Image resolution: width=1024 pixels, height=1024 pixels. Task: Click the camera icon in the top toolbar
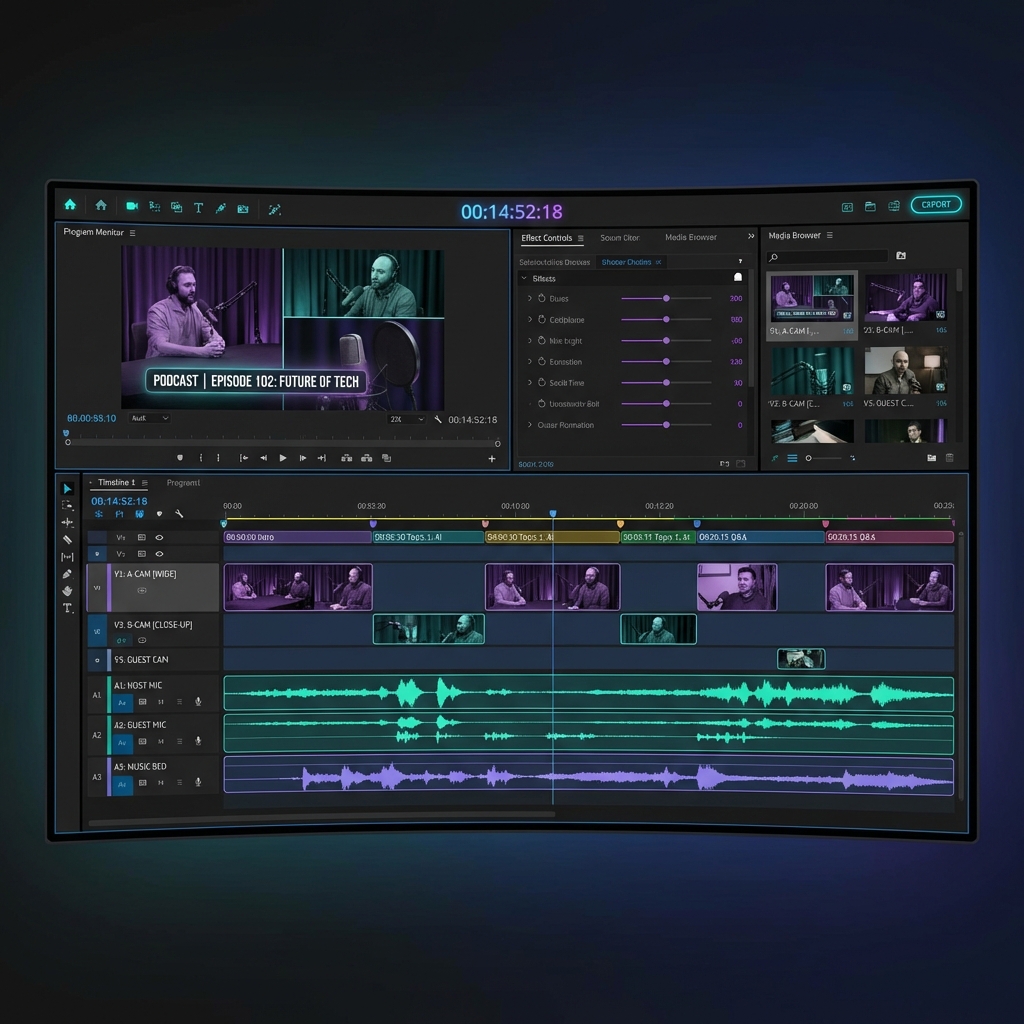tap(133, 207)
